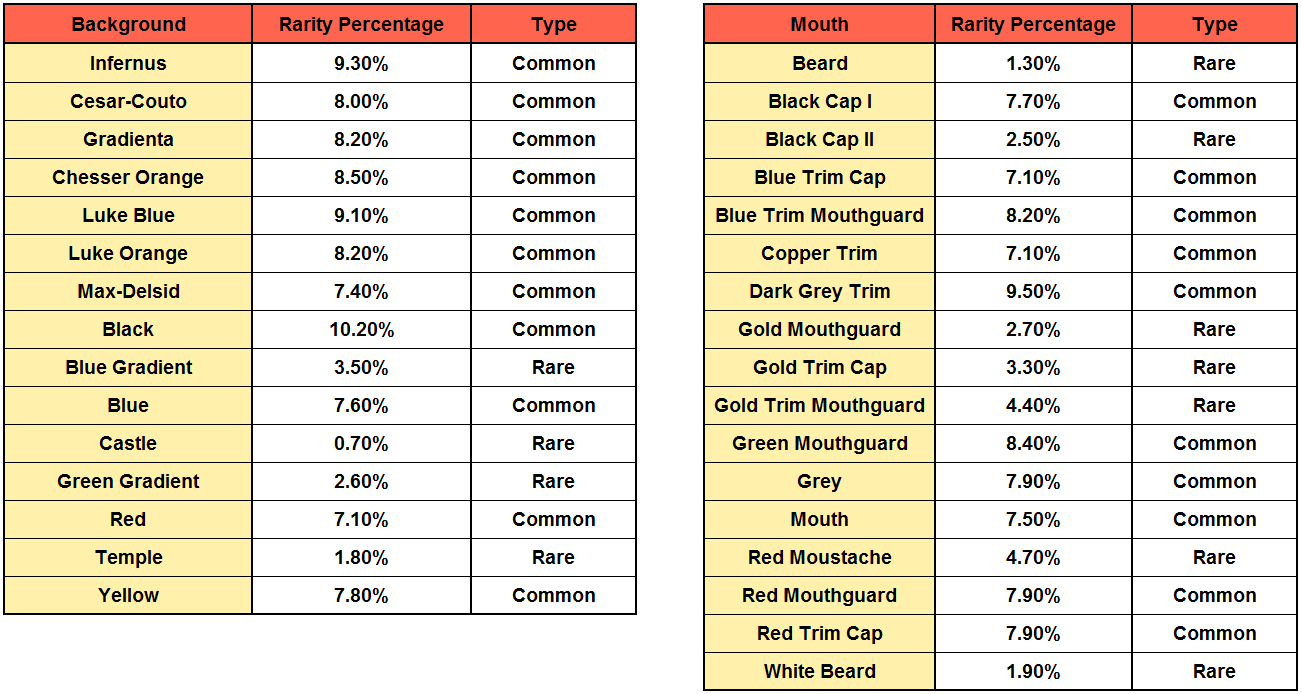The width and height of the screenshot is (1302, 694).
Task: Select the Dark Grey Trim cell
Action: click(819, 291)
